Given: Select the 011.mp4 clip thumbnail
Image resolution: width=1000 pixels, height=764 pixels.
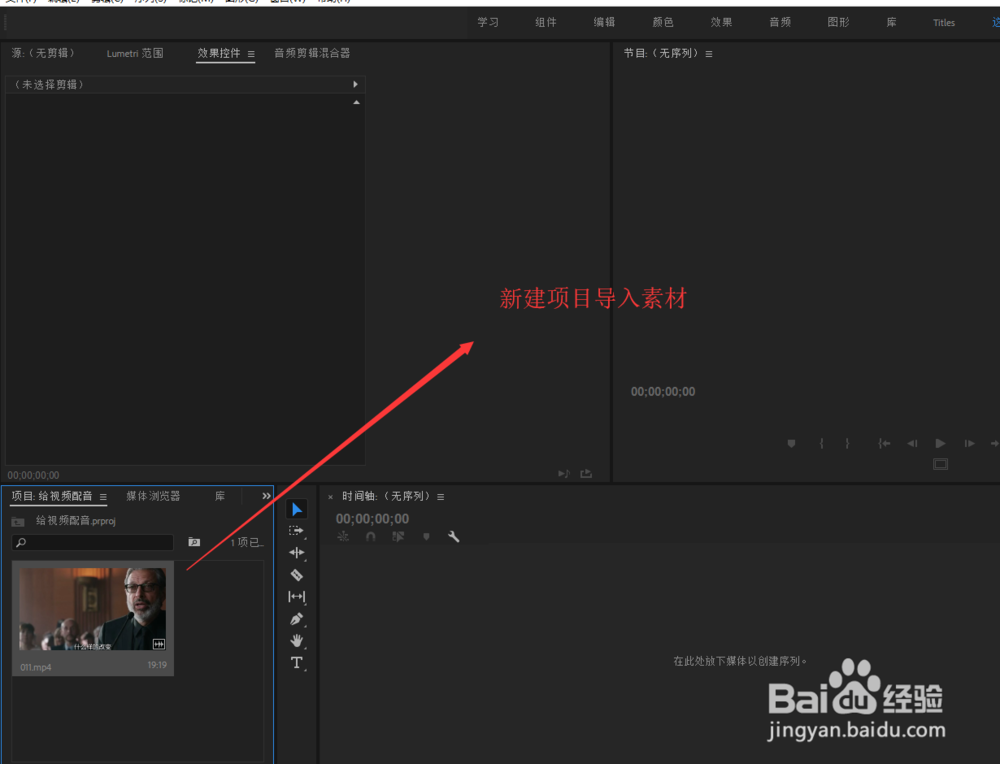Looking at the screenshot, I should [x=92, y=609].
